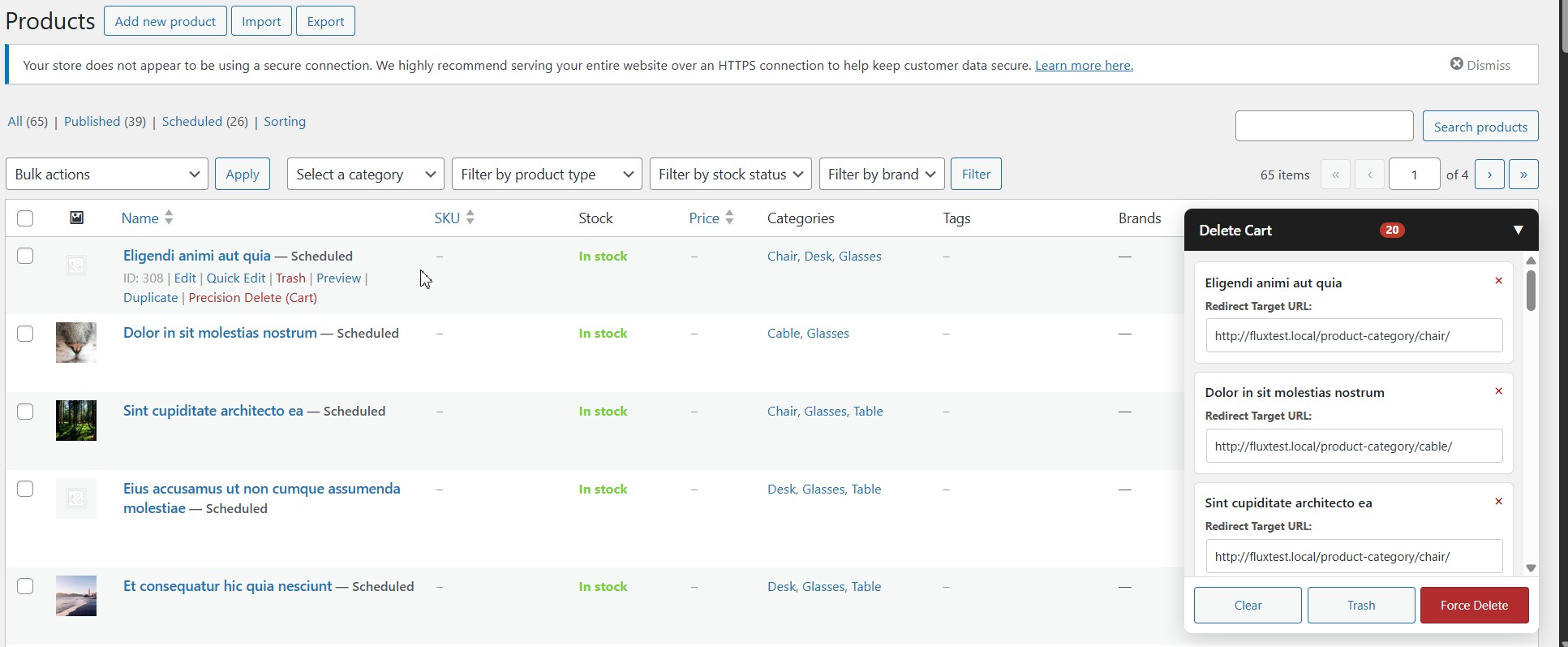Edit redirect URL for Sint cupiditate architecto ea
Image resolution: width=1568 pixels, height=647 pixels.
click(x=1354, y=556)
